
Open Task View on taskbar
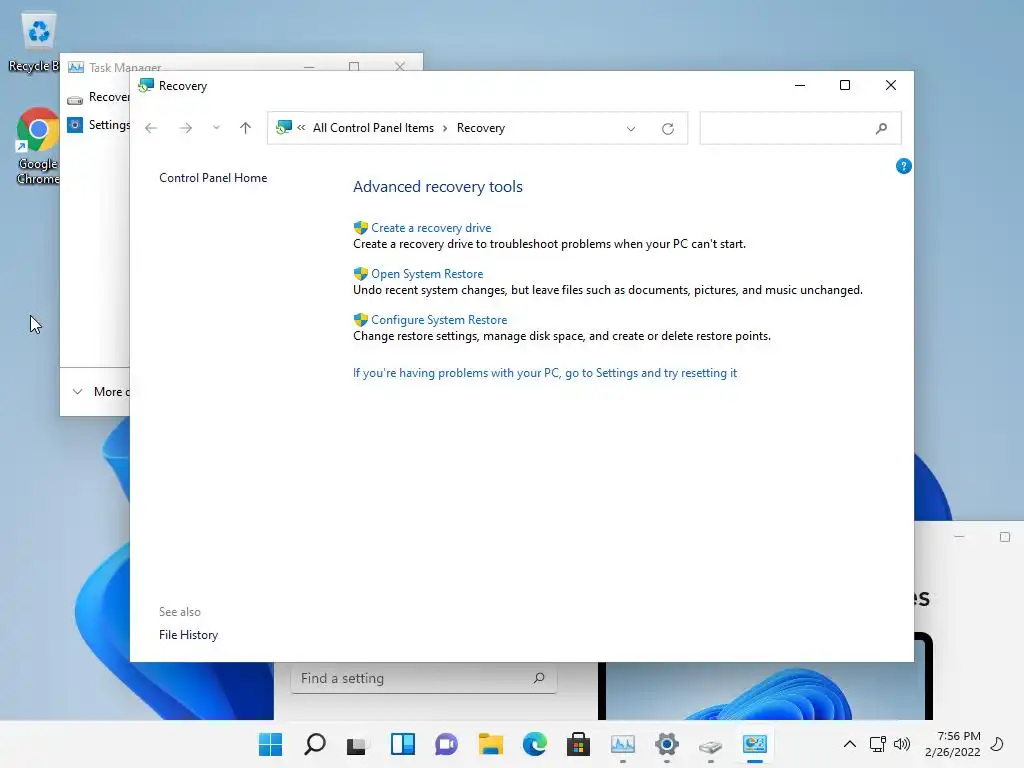click(358, 744)
